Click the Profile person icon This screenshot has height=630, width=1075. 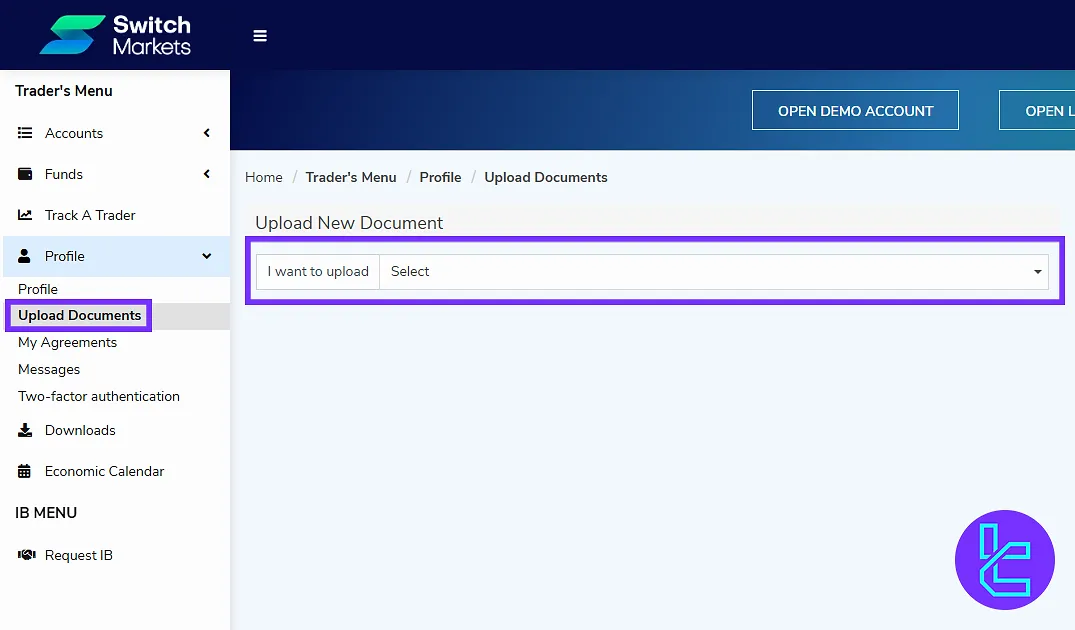point(24,256)
